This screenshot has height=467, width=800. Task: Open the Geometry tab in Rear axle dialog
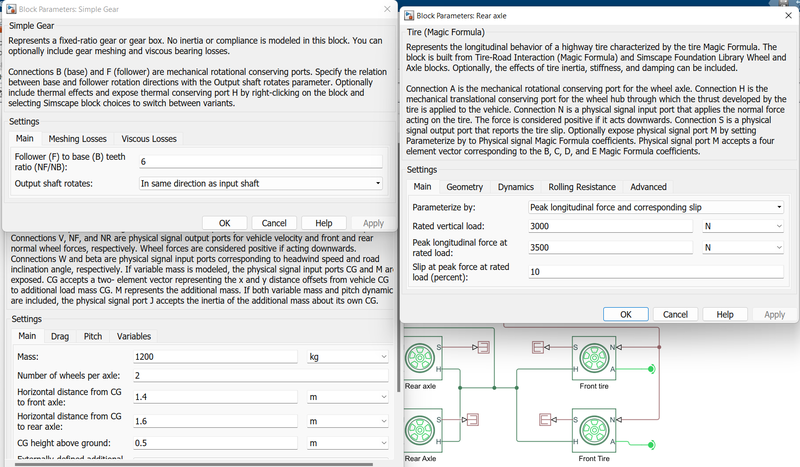pos(464,187)
